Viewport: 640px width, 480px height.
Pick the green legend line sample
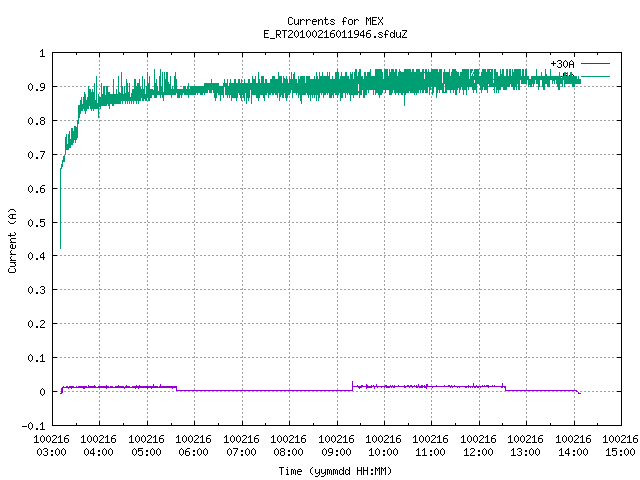[595, 76]
